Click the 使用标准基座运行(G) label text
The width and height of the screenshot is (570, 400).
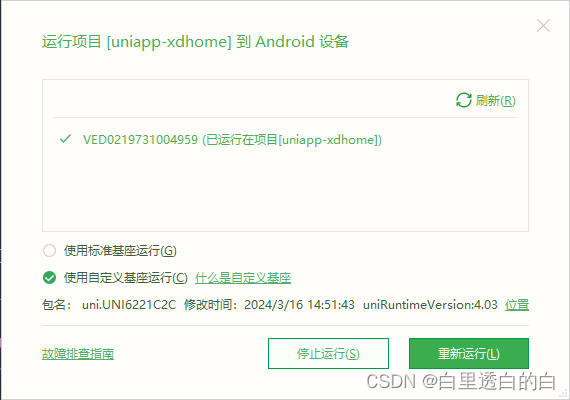tap(120, 251)
